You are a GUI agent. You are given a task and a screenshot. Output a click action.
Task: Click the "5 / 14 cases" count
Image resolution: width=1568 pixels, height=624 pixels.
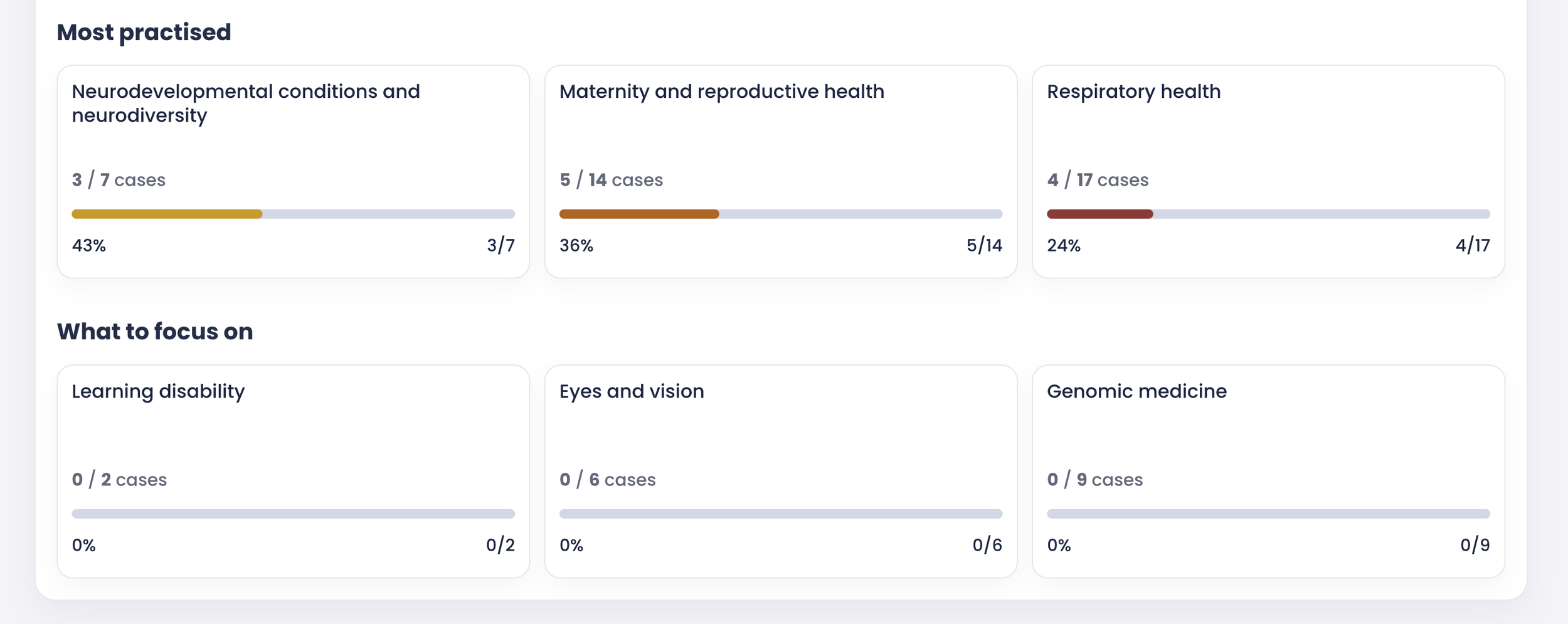(611, 180)
